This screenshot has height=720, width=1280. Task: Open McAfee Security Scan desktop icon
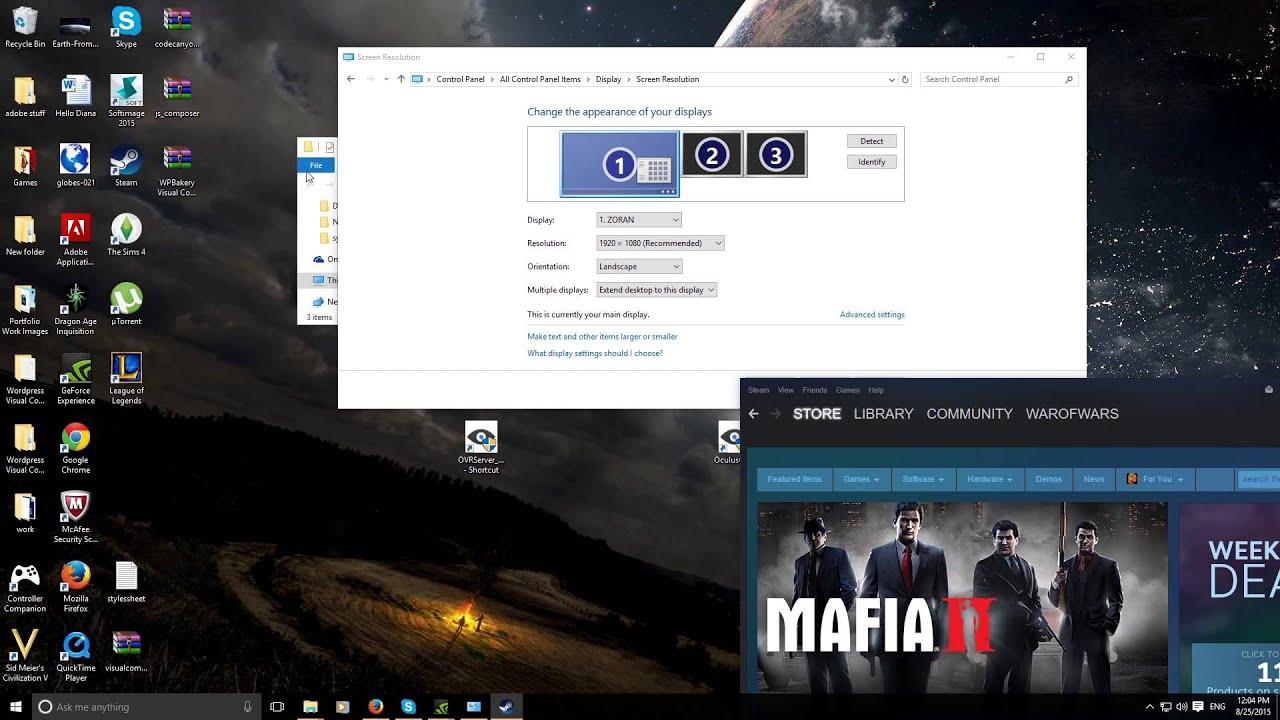[76, 517]
